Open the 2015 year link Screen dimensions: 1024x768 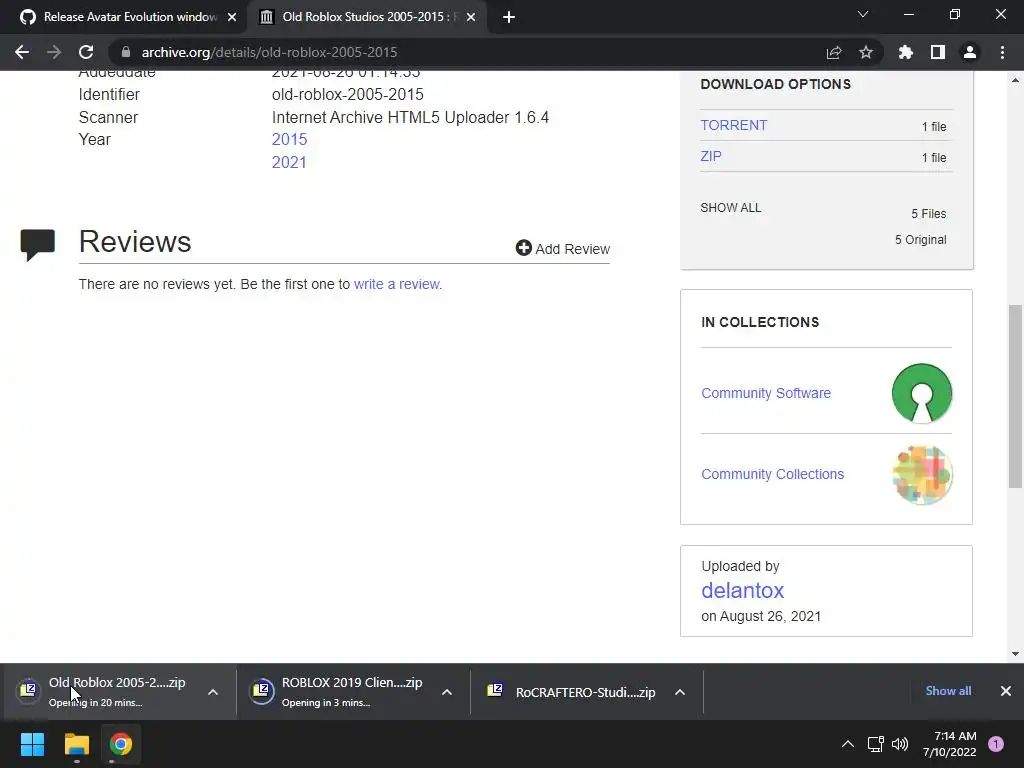pyautogui.click(x=289, y=139)
